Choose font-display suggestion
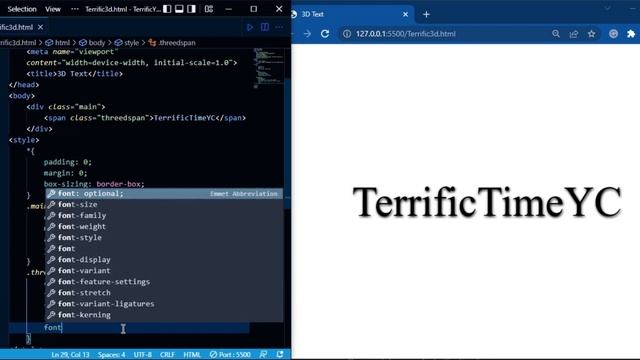 tap(164, 260)
